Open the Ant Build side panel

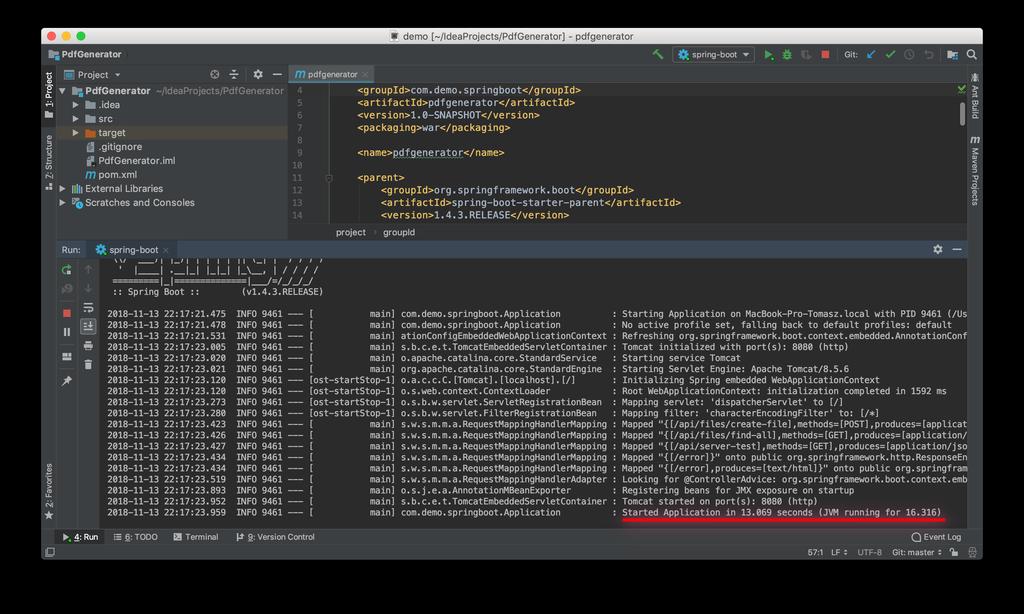click(x=974, y=96)
